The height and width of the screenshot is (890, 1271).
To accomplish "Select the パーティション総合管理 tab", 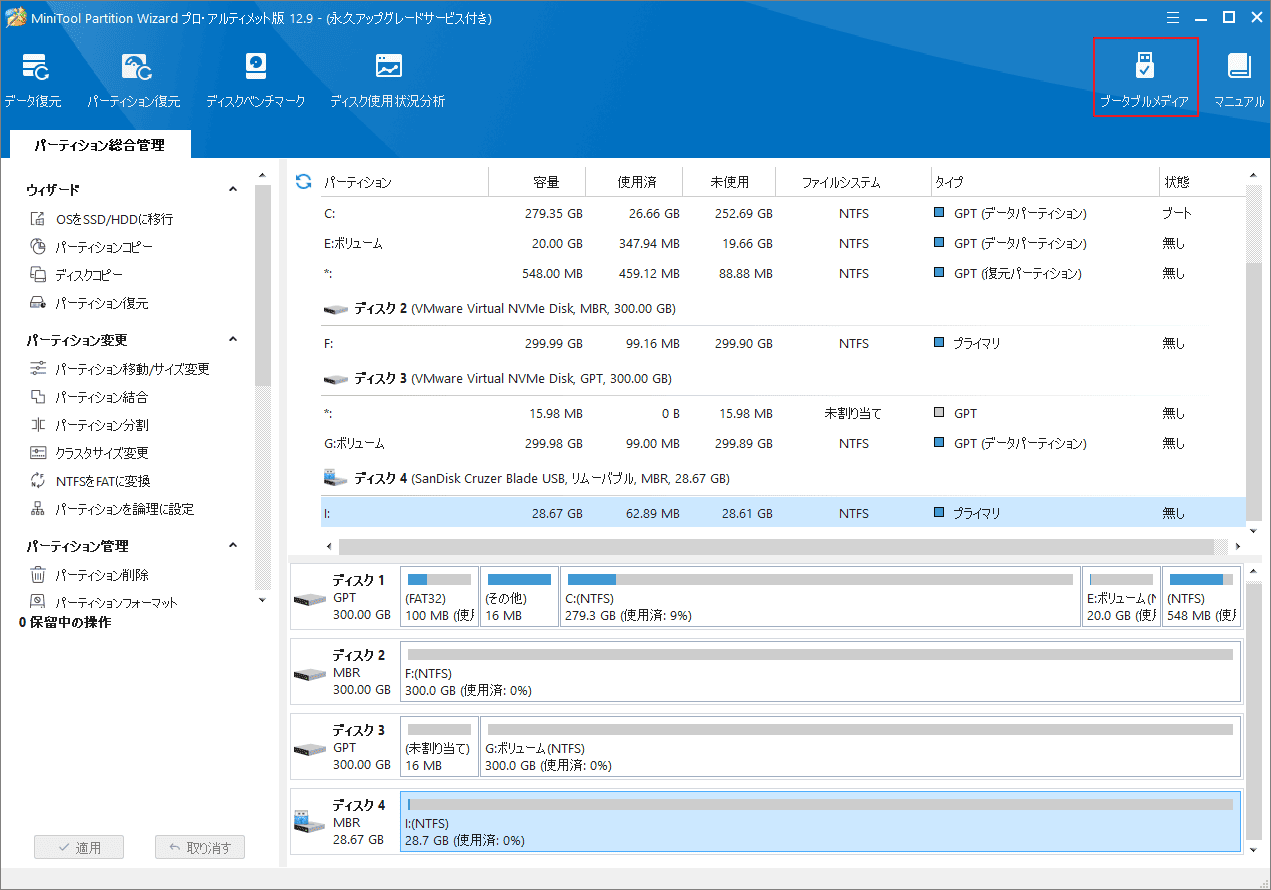I will coord(99,145).
